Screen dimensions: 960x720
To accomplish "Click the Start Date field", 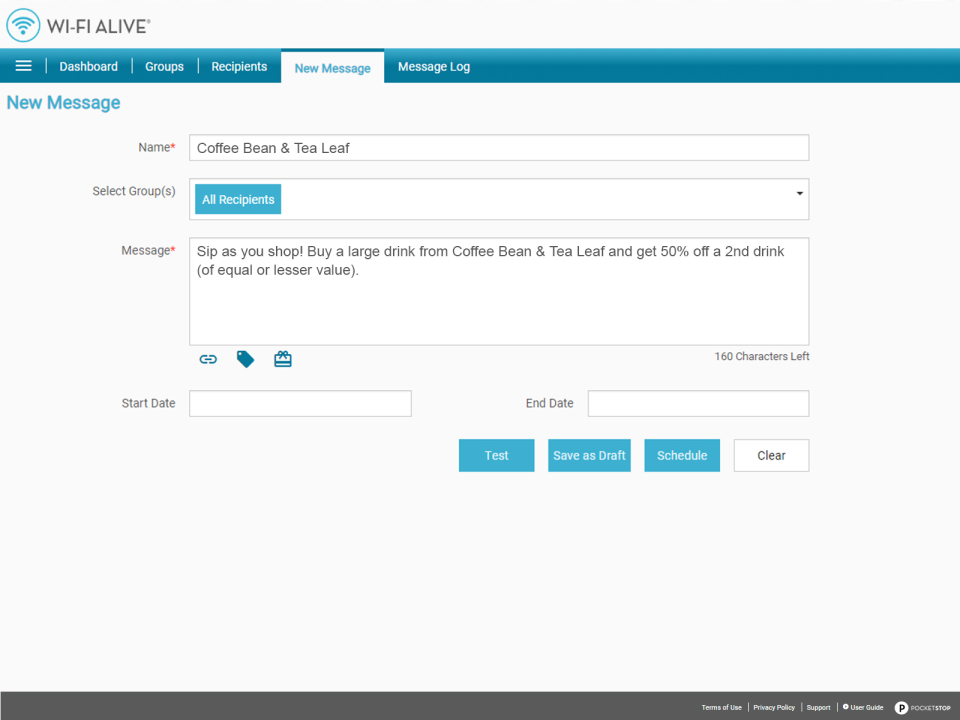I will pyautogui.click(x=300, y=403).
